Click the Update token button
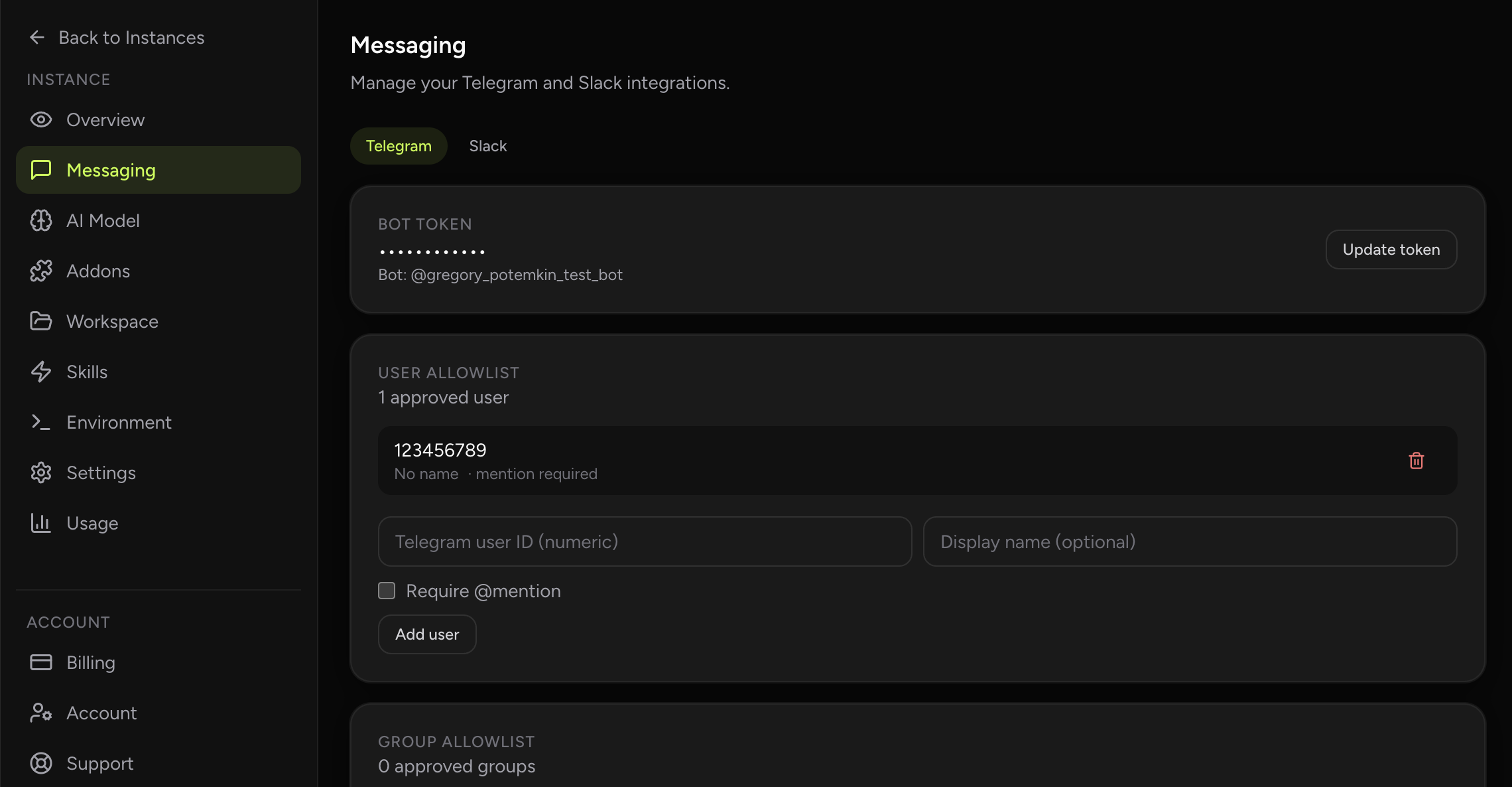Viewport: 1512px width, 787px height. (x=1391, y=250)
